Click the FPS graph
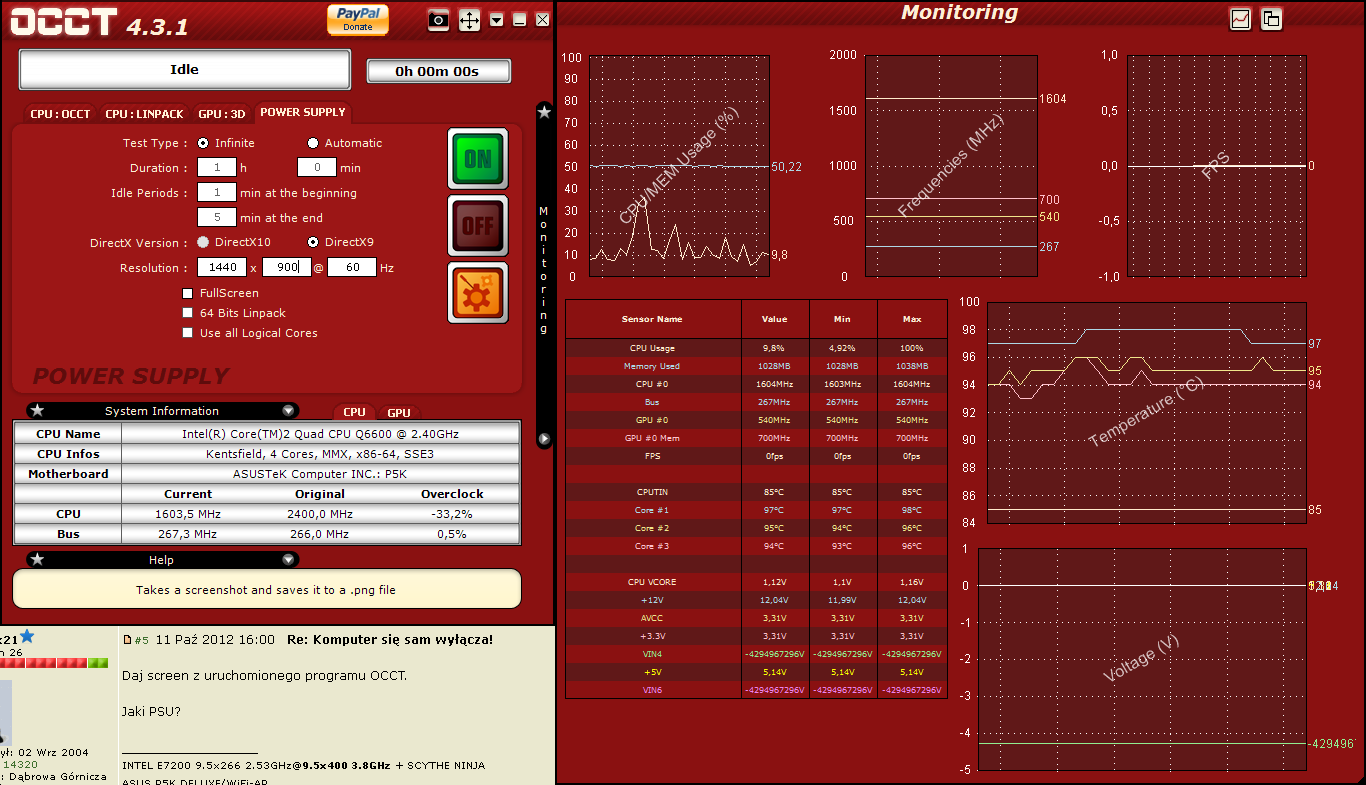Viewport: 1366px width, 785px height. (1217, 166)
